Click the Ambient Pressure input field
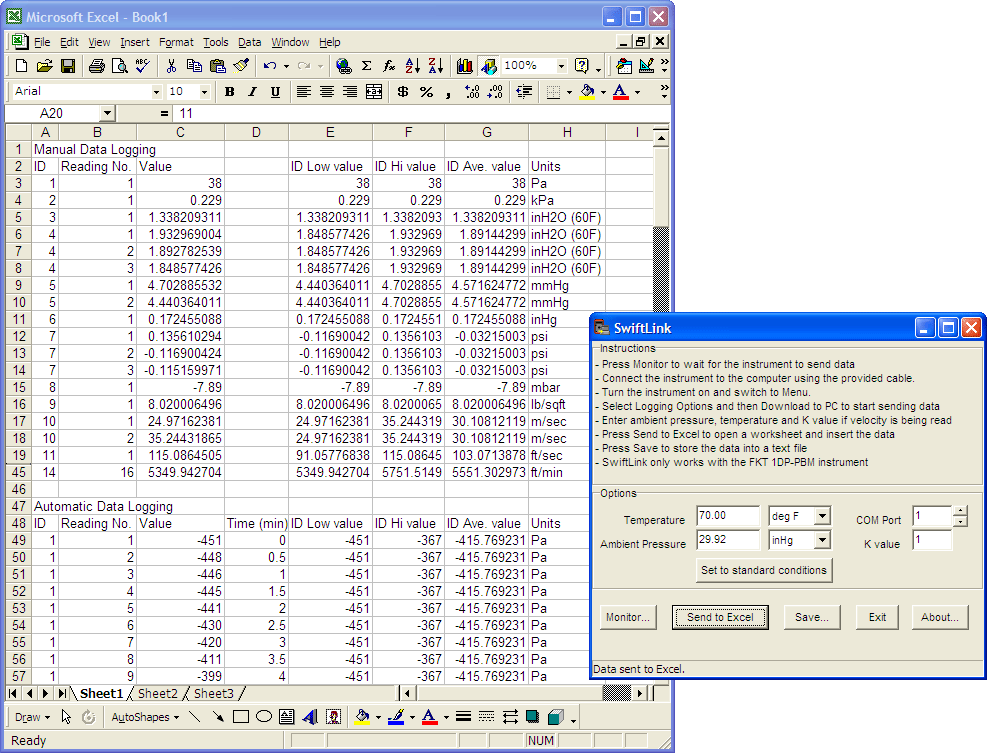 pos(728,540)
